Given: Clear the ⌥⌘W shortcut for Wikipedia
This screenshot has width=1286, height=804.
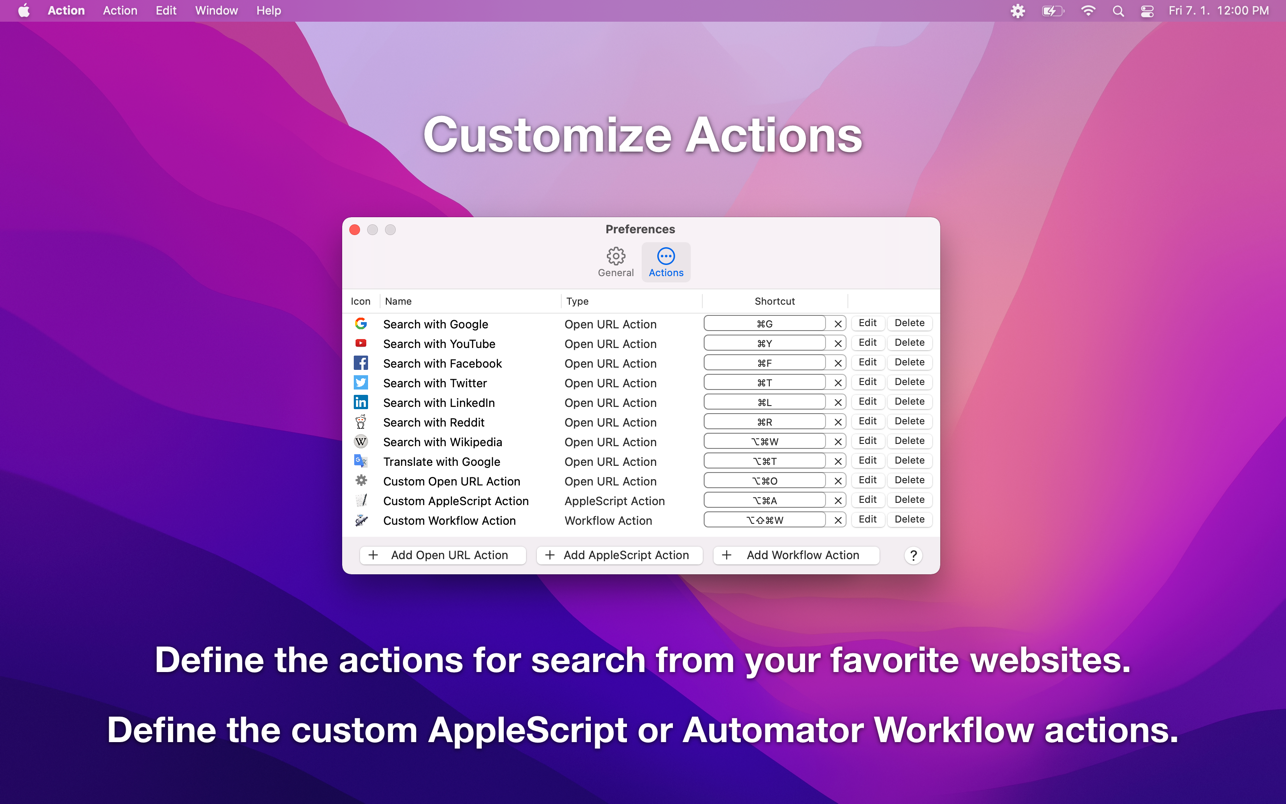Looking at the screenshot, I should point(838,442).
